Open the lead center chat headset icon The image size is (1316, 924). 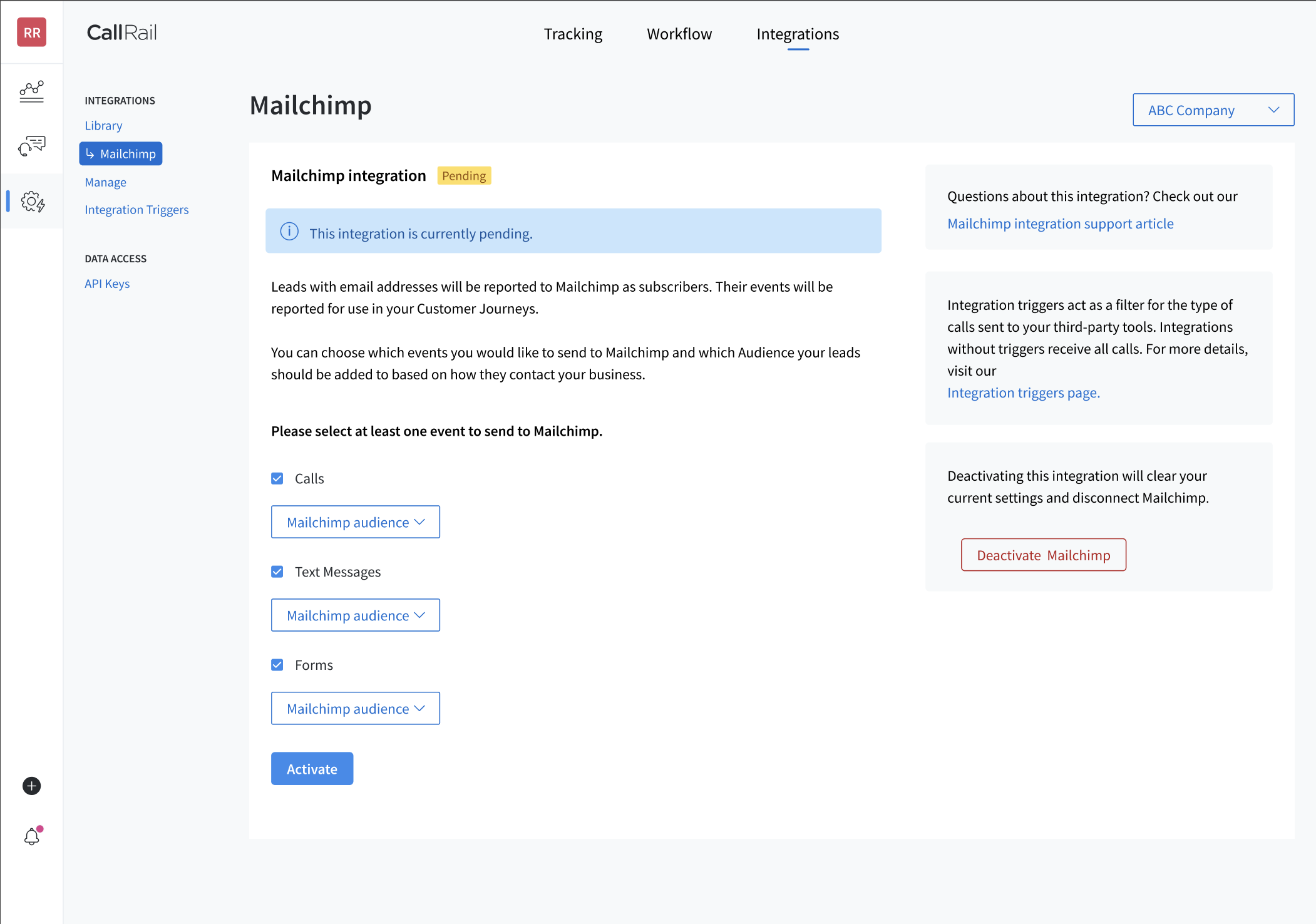(31, 146)
